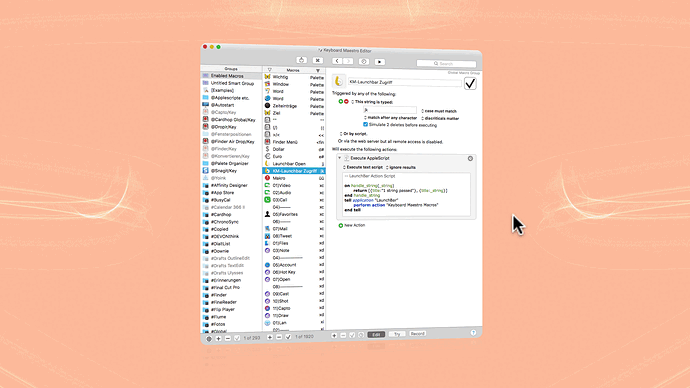Click the Macros column left sort triangle
The width and height of the screenshot is (690, 388).
[x=269, y=70]
